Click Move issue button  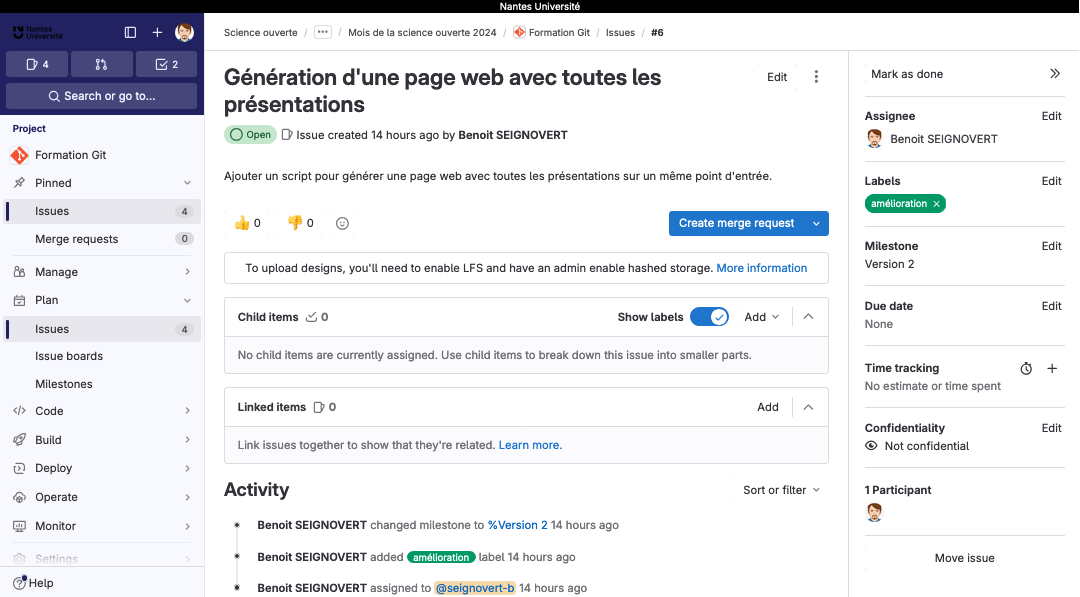pos(964,558)
